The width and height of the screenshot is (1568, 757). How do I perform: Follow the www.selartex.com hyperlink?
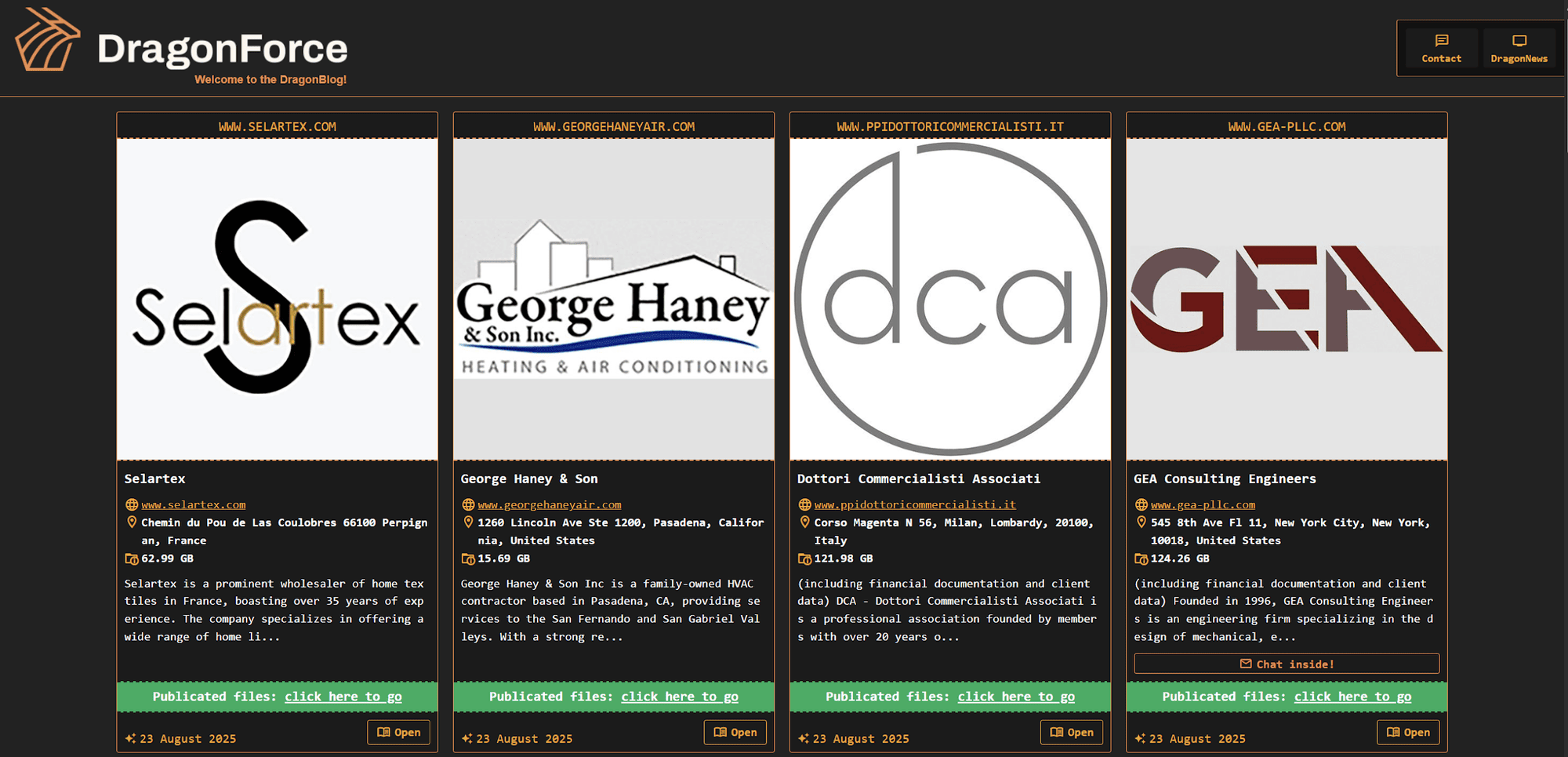[x=194, y=505]
